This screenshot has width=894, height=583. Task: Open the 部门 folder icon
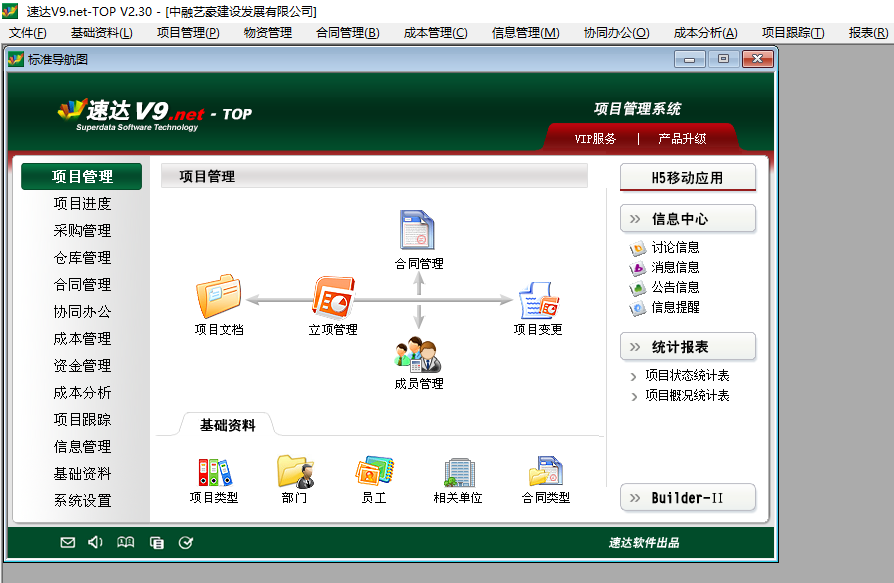[x=295, y=471]
